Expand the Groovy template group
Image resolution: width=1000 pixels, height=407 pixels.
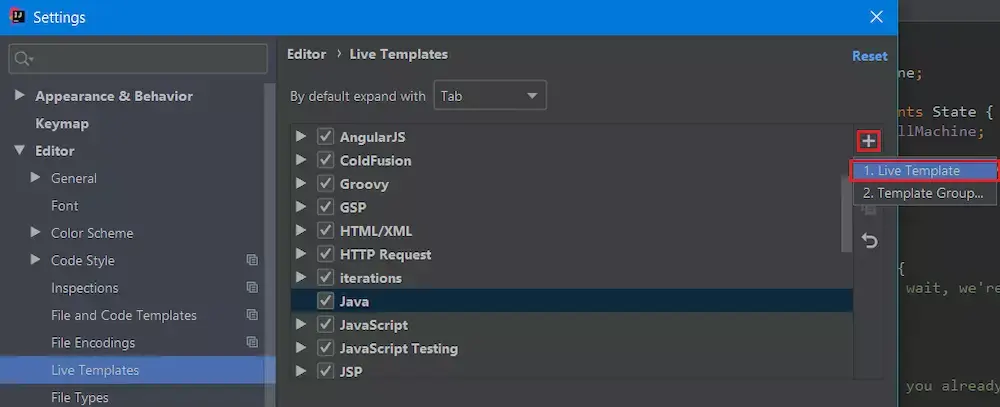(302, 184)
